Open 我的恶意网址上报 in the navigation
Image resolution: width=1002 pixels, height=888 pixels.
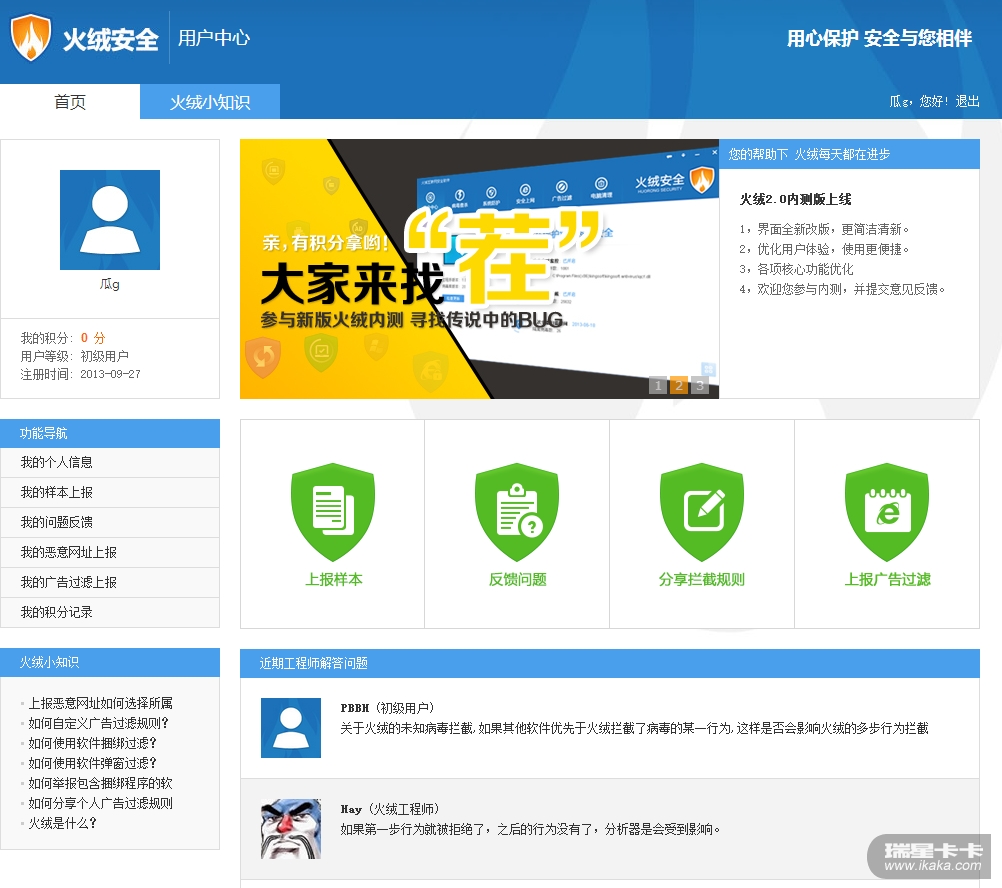[x=110, y=553]
